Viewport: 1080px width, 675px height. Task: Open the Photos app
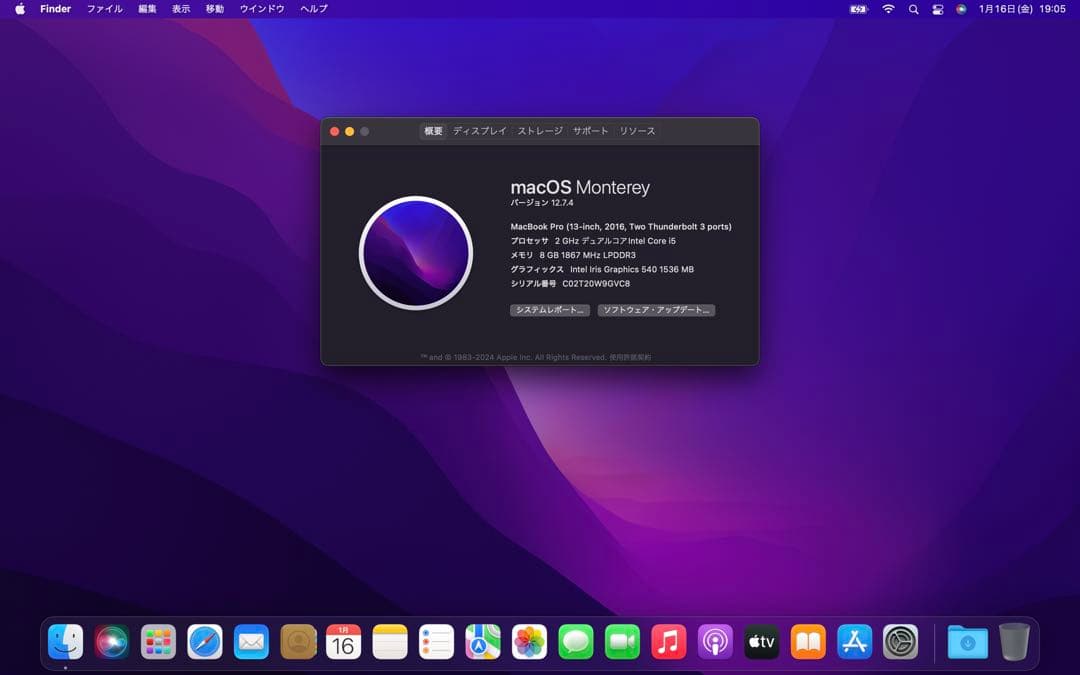point(528,642)
